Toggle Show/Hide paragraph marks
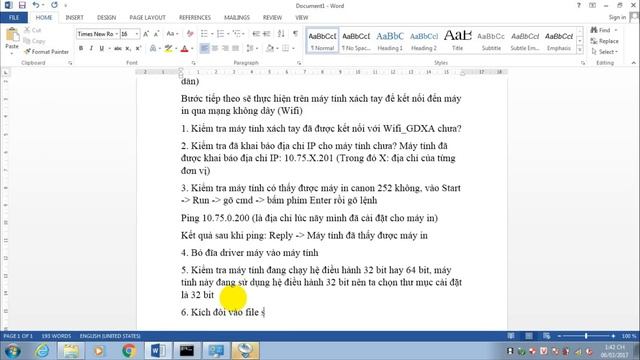 (296, 34)
